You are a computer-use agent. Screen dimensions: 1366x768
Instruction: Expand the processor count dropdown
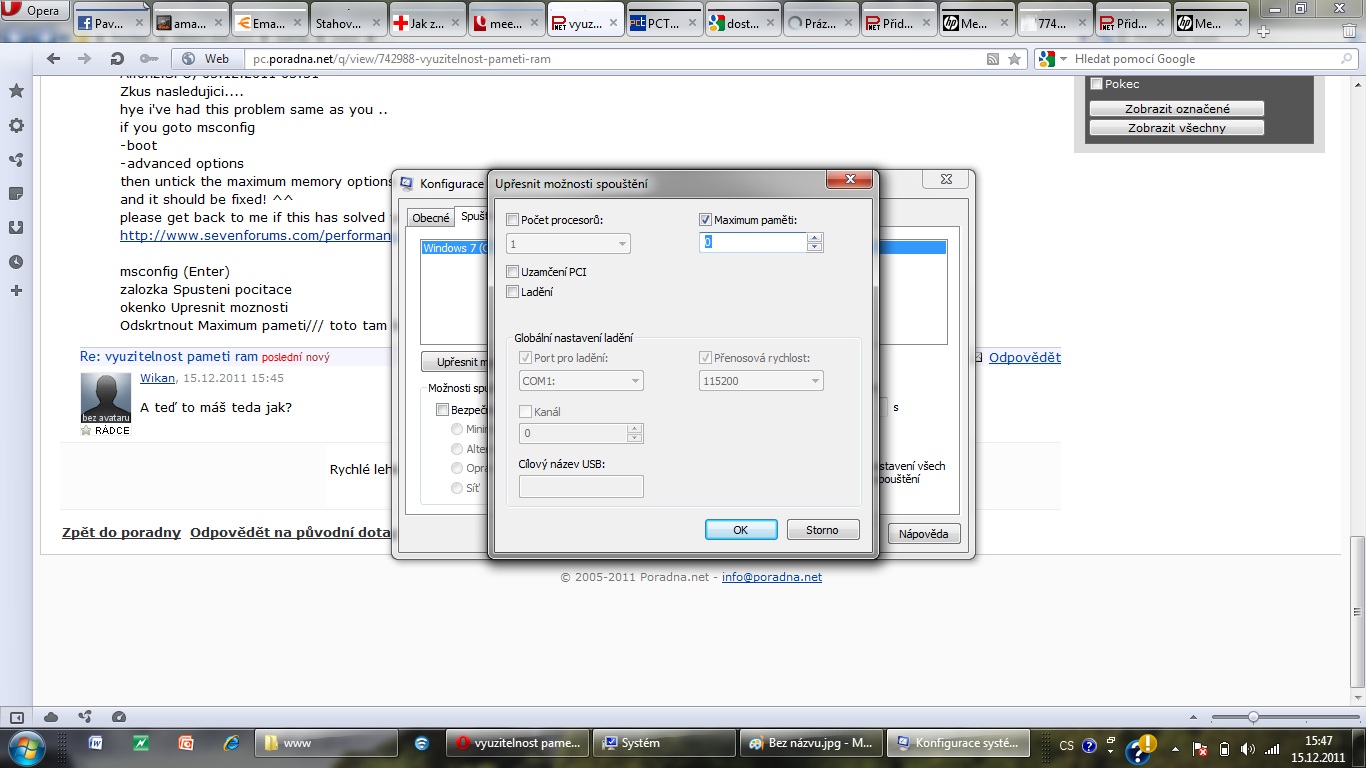pos(568,244)
